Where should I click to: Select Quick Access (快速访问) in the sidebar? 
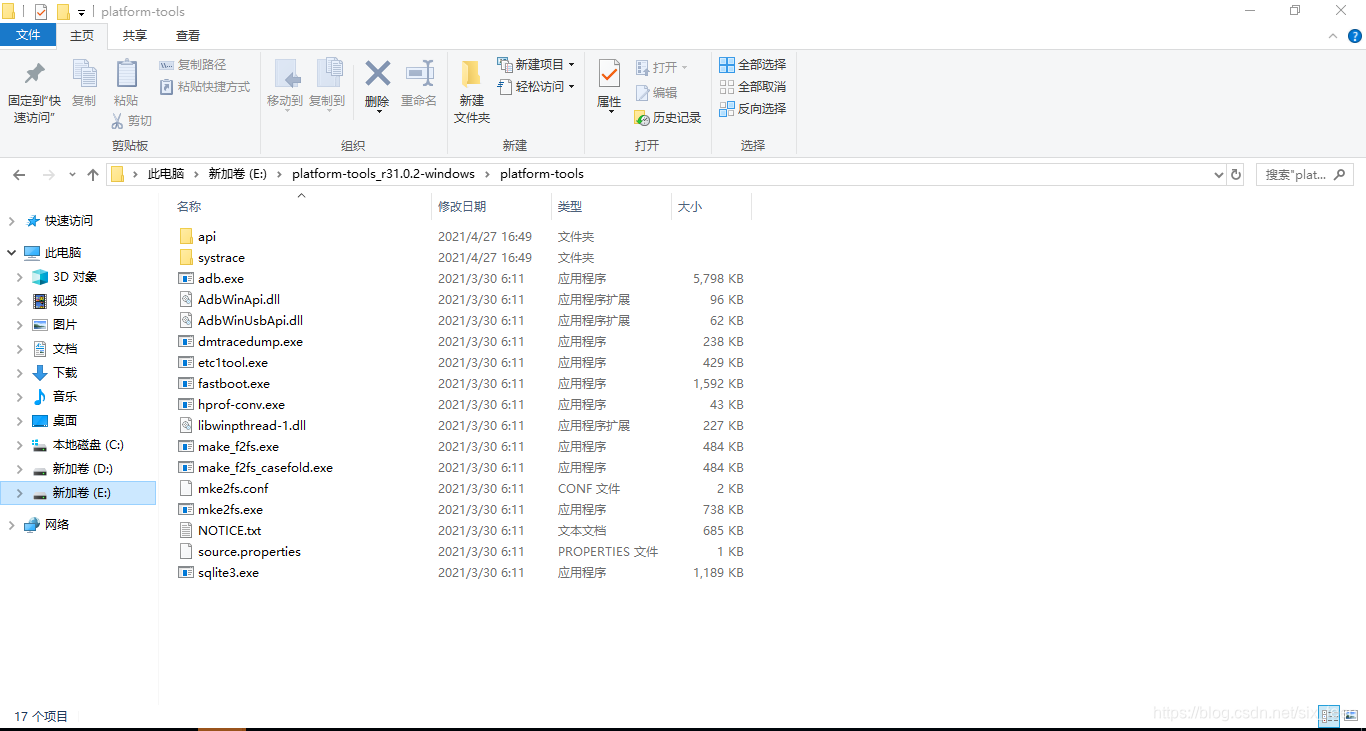pos(69,221)
